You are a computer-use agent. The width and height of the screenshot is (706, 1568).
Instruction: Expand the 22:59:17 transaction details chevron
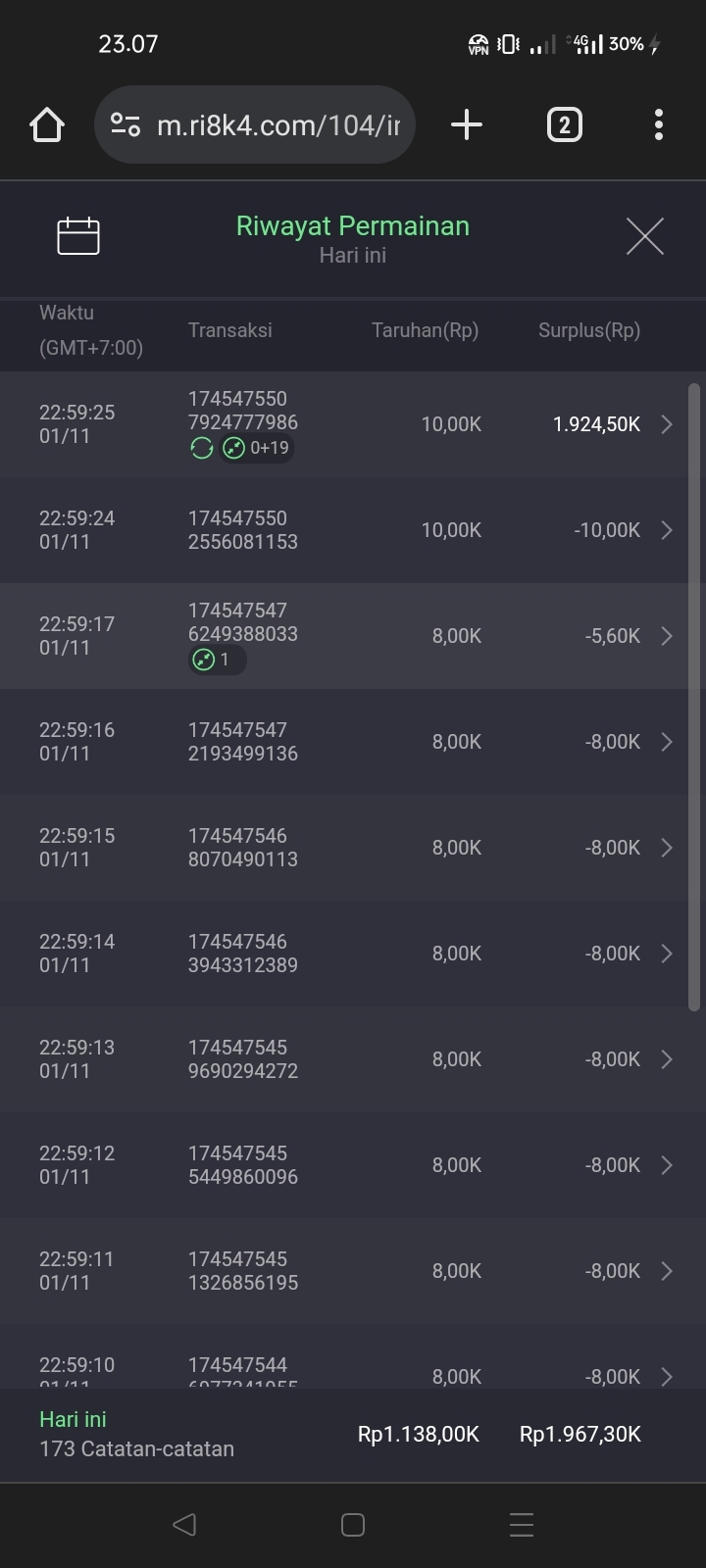tap(667, 636)
